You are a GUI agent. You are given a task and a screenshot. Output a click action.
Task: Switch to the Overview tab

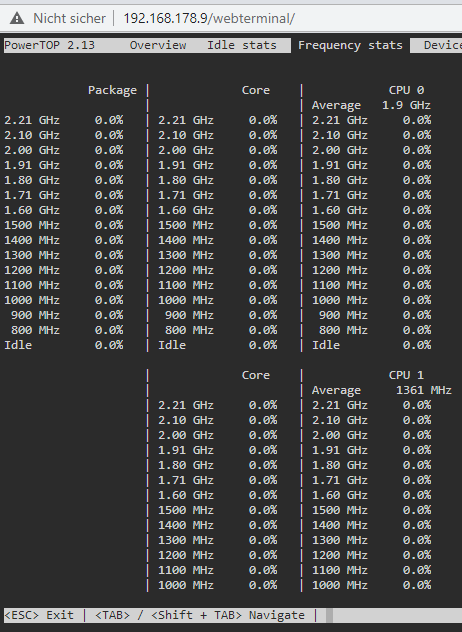click(x=158, y=45)
